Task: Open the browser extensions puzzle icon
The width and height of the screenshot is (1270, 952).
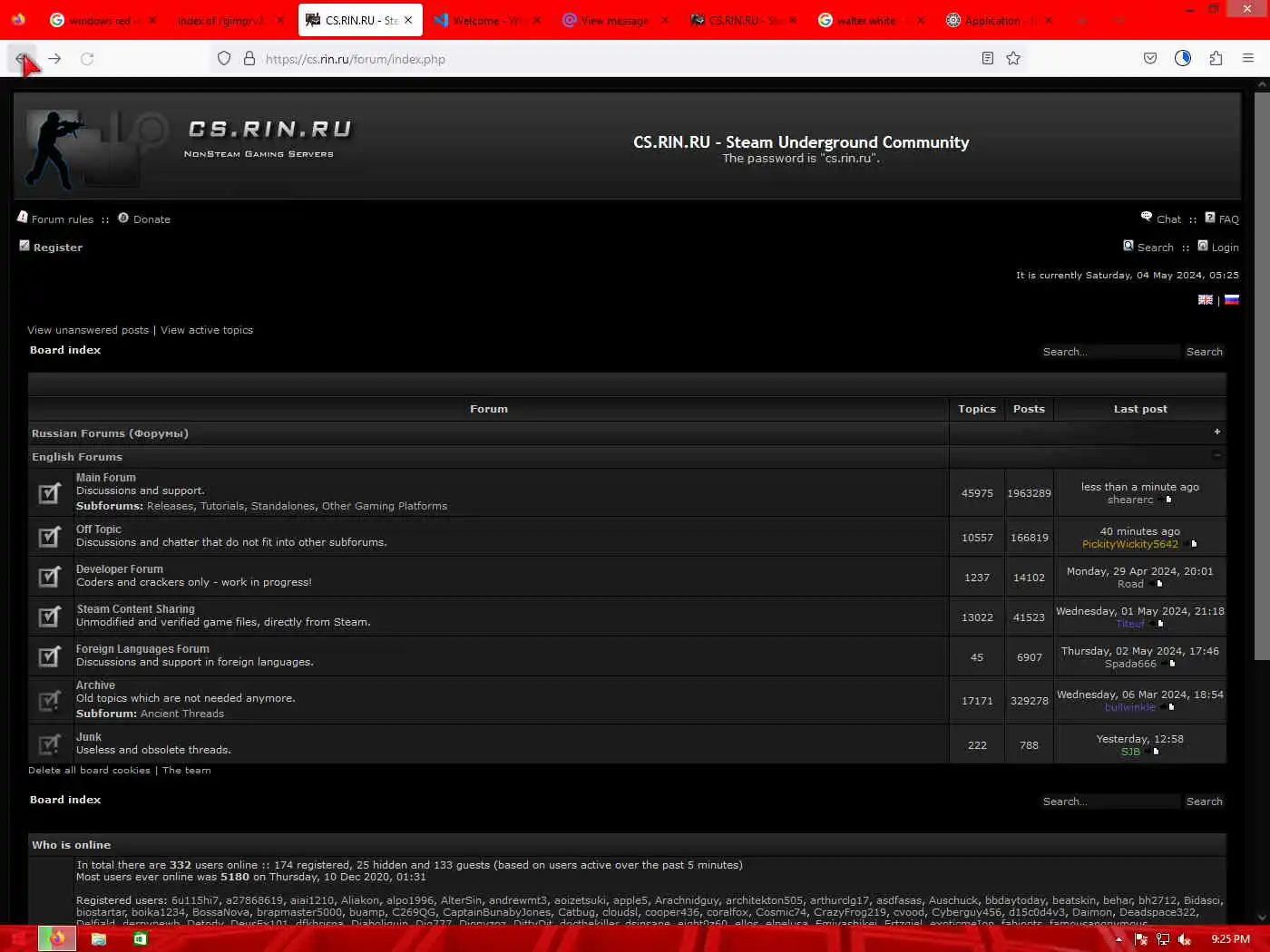Action: click(1216, 59)
